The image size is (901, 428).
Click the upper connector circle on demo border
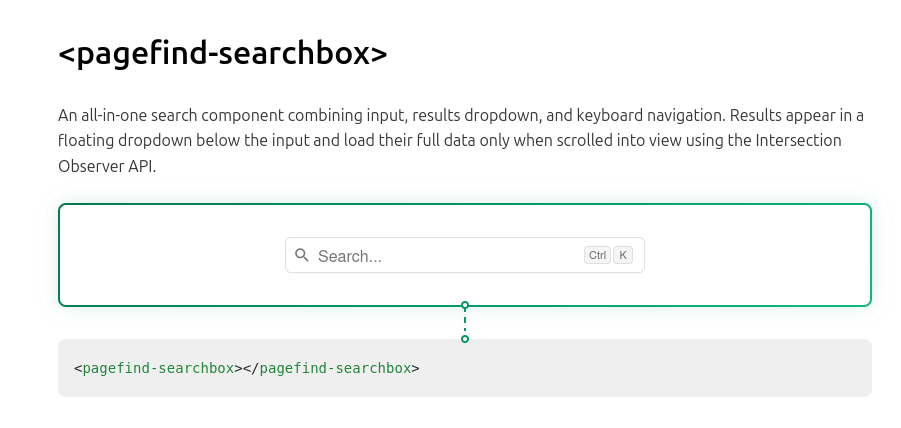[465, 305]
